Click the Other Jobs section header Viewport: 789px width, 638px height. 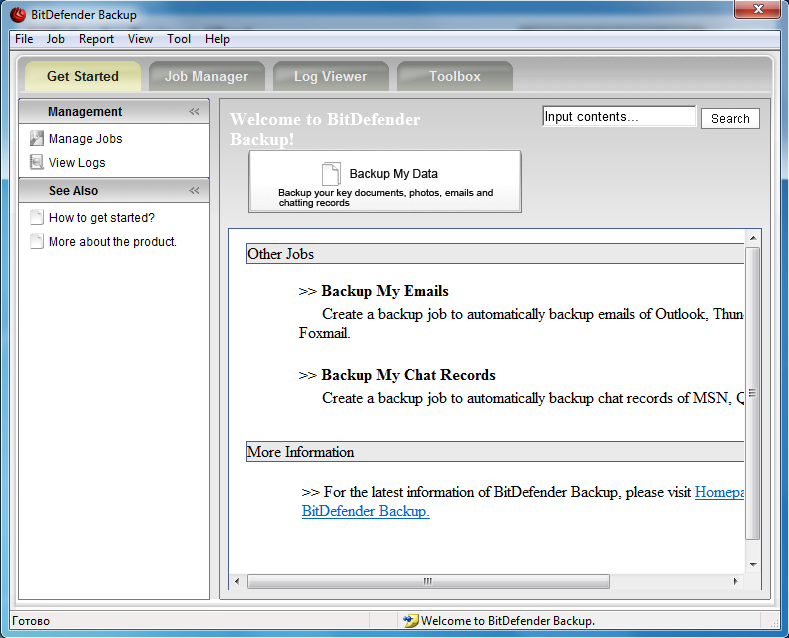[495, 254]
